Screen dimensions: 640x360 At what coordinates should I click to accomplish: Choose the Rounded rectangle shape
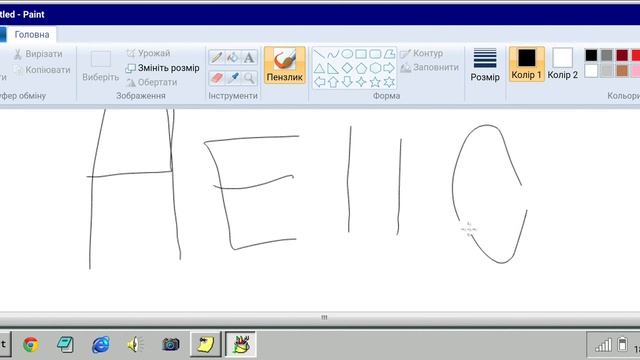pos(375,54)
